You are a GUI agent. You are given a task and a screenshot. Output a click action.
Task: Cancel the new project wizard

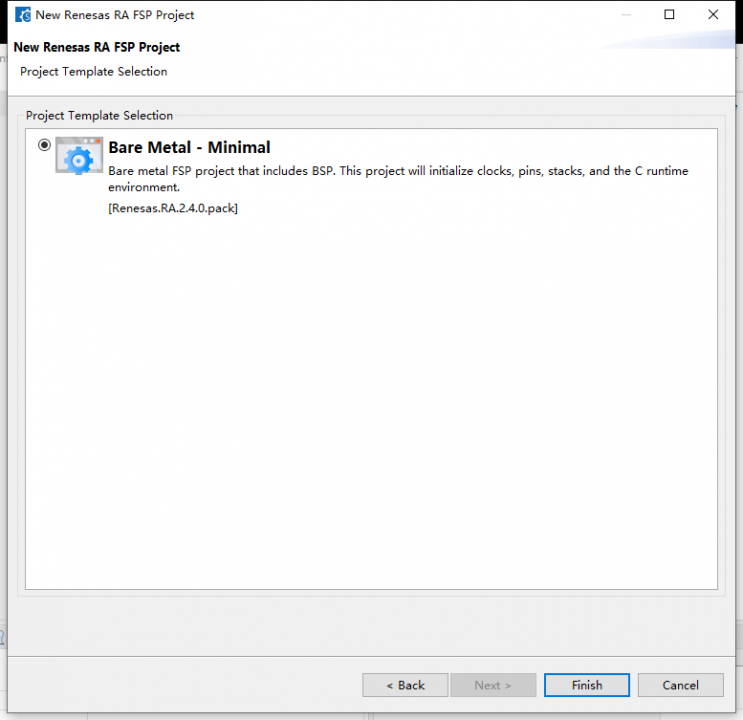coord(680,685)
